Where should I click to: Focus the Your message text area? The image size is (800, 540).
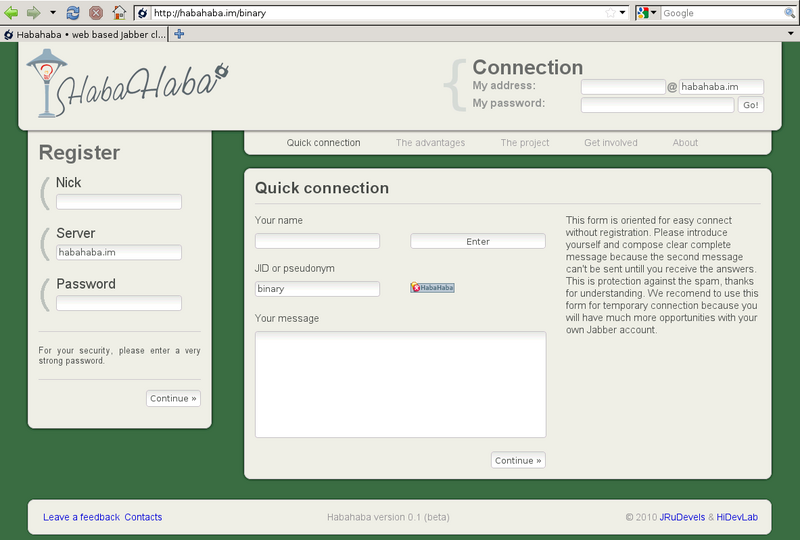point(400,384)
